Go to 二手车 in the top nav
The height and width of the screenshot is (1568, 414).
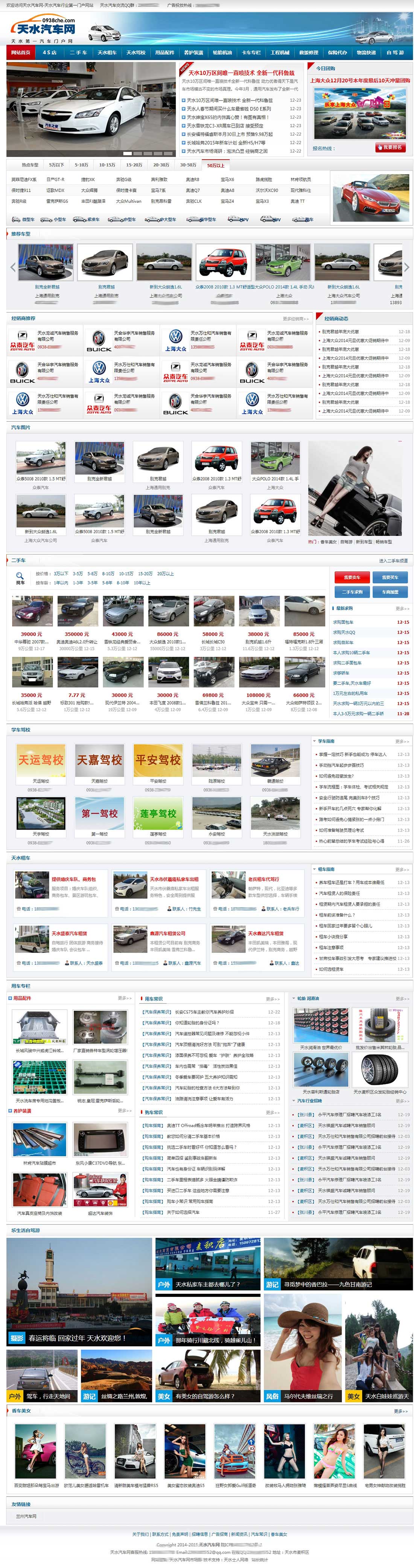point(78,52)
